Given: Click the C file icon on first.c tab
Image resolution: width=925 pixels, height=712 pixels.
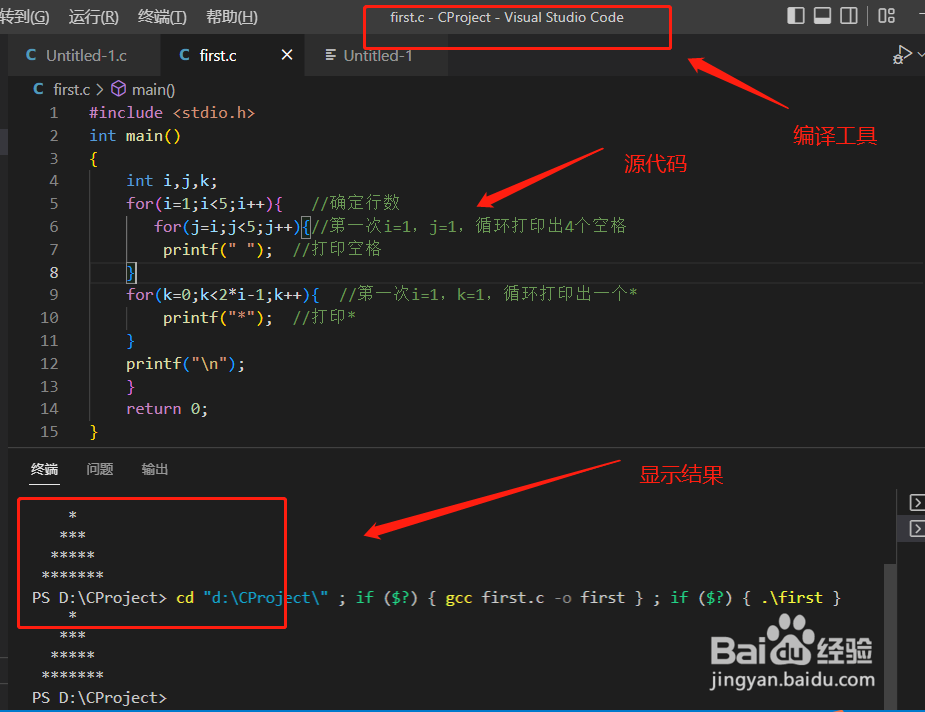Looking at the screenshot, I should (185, 55).
